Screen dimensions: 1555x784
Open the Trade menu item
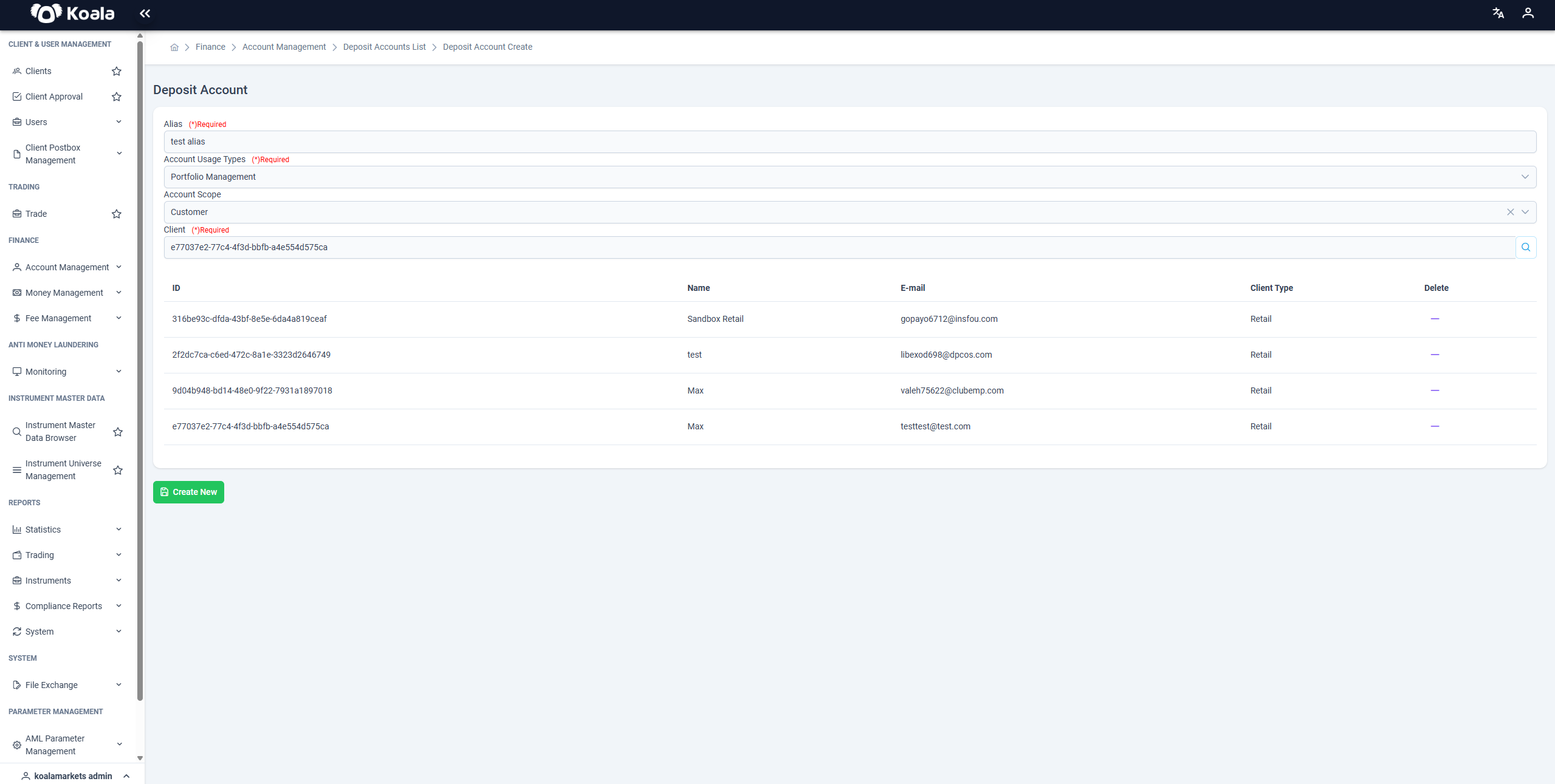tap(36, 214)
